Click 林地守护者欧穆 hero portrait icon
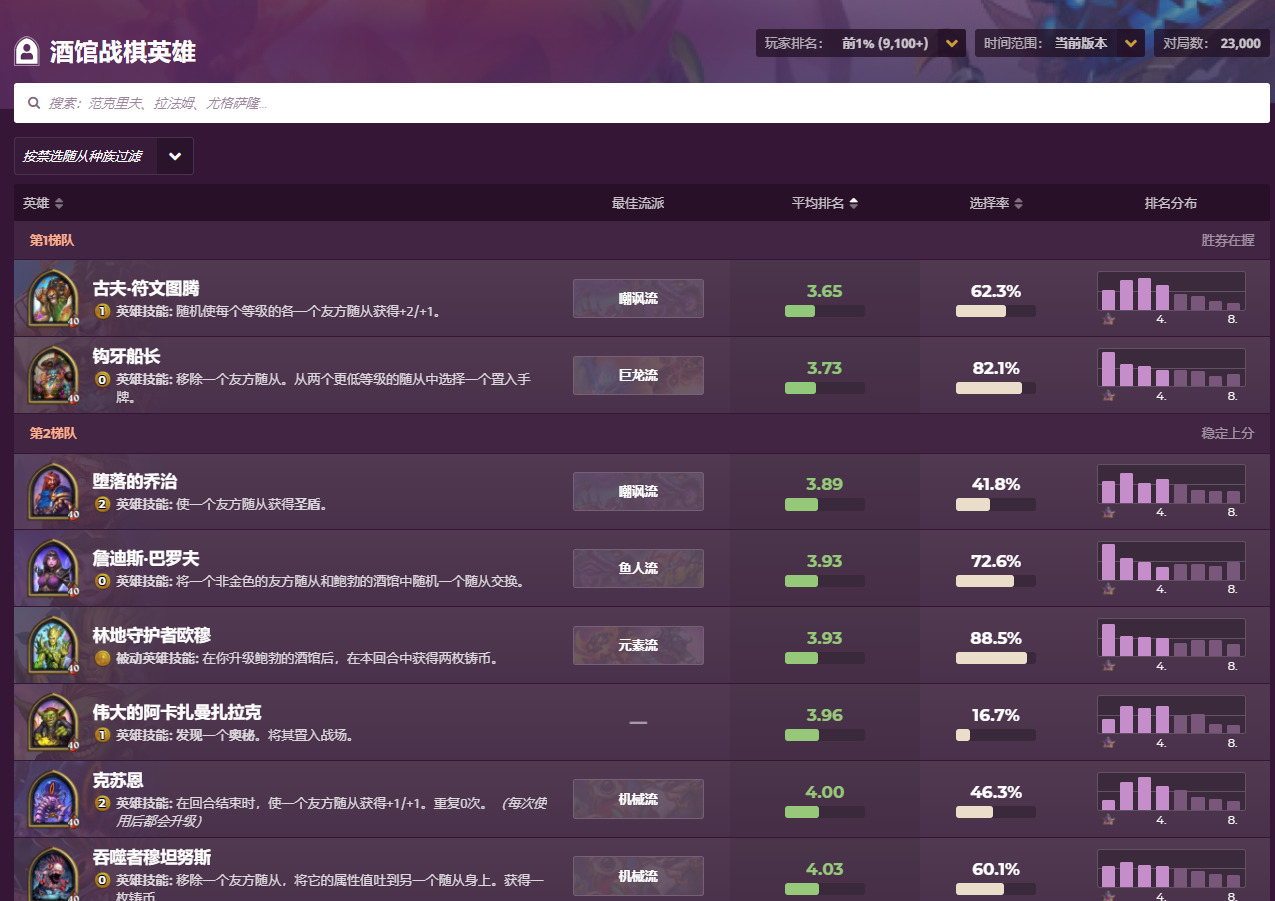1275x901 pixels. point(53,645)
